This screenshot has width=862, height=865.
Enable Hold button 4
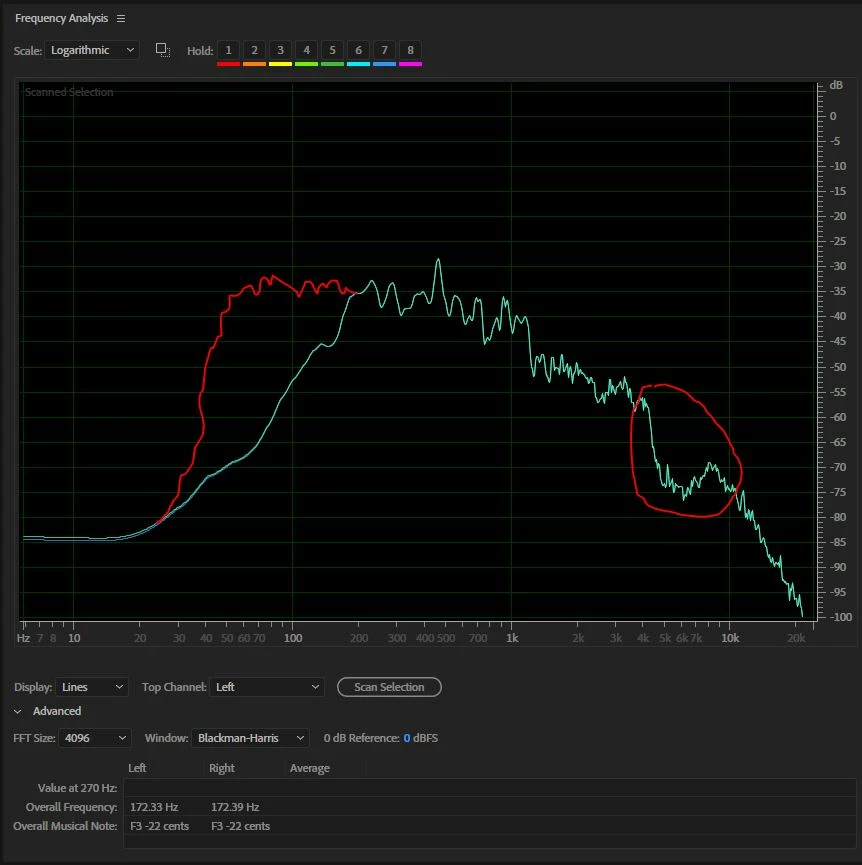(x=306, y=50)
